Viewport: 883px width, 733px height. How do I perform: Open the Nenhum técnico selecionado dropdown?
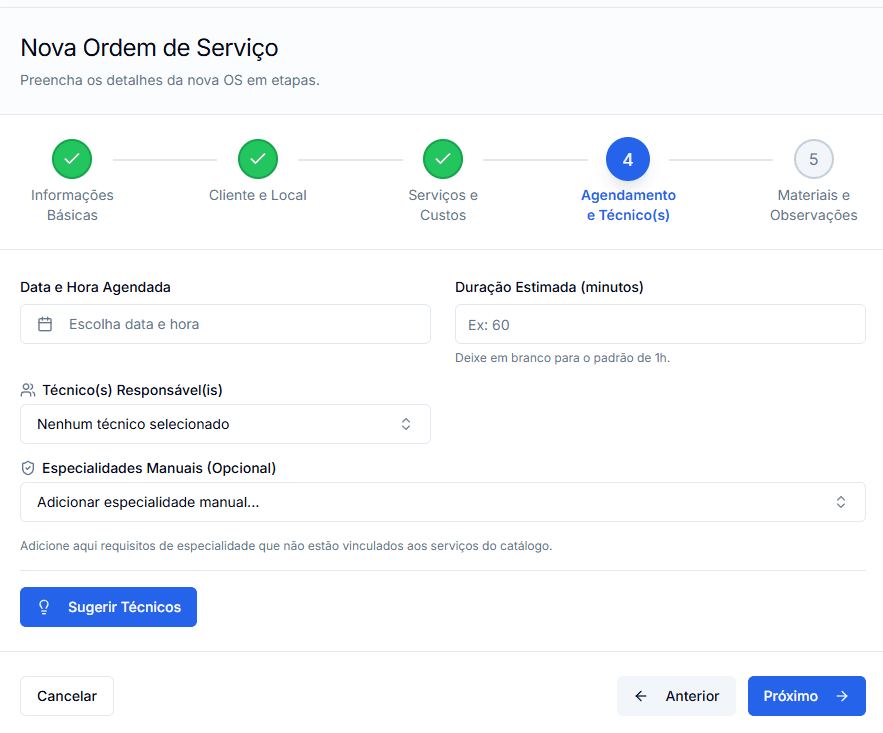pos(225,424)
